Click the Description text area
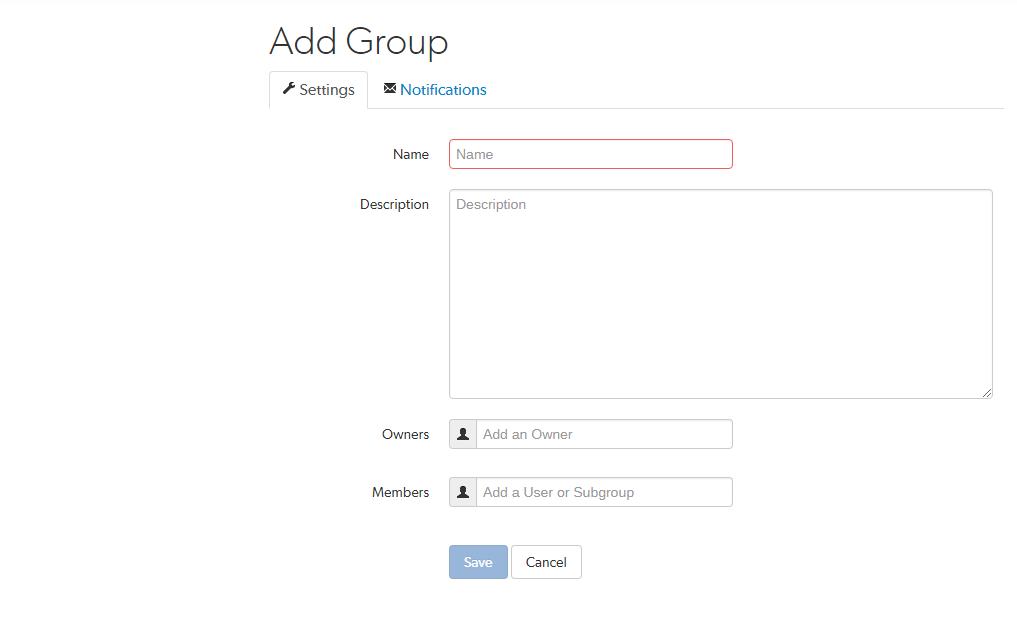This screenshot has height=623, width=1017. click(x=720, y=290)
